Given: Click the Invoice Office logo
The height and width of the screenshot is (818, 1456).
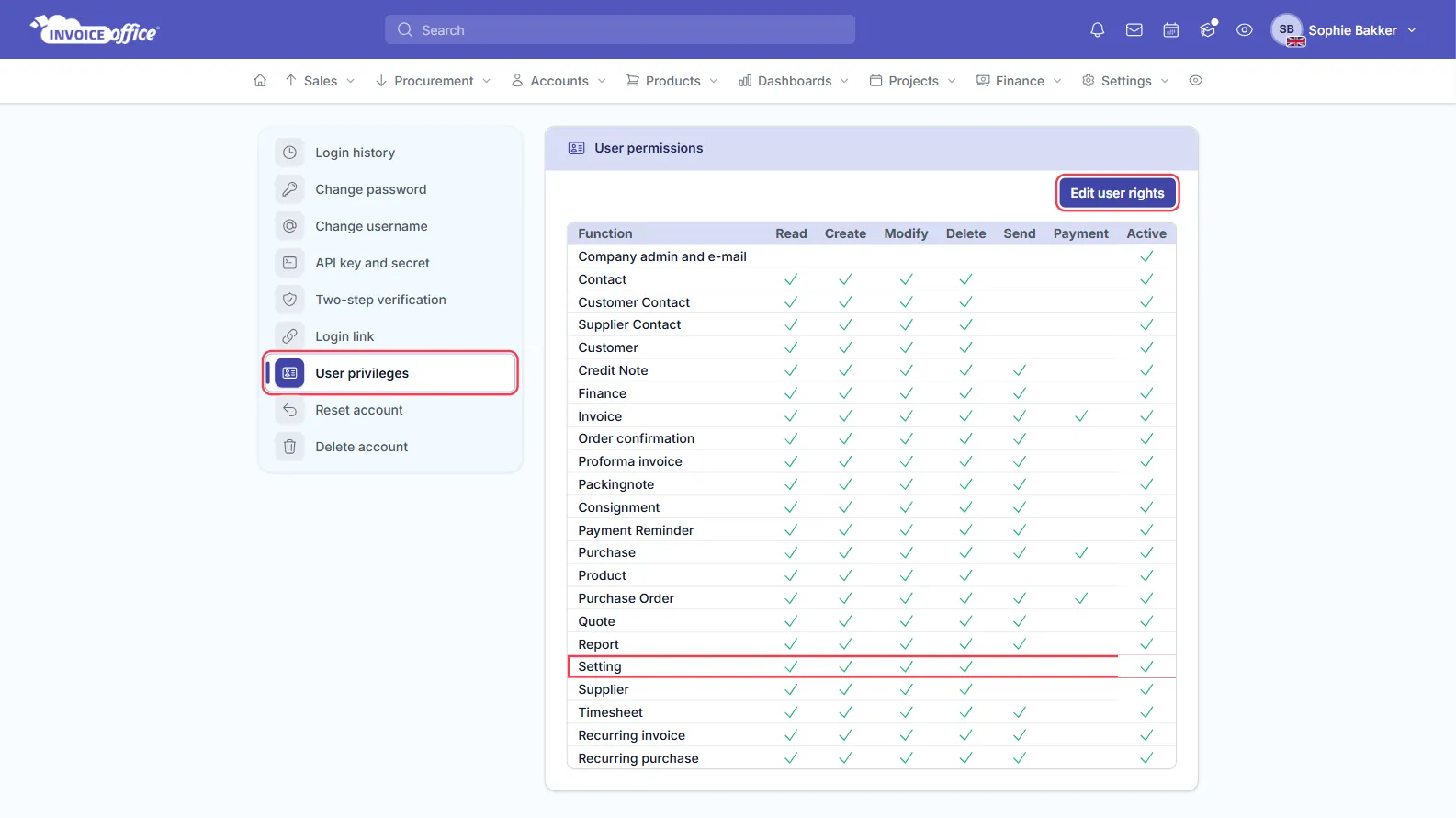Looking at the screenshot, I should tap(95, 30).
